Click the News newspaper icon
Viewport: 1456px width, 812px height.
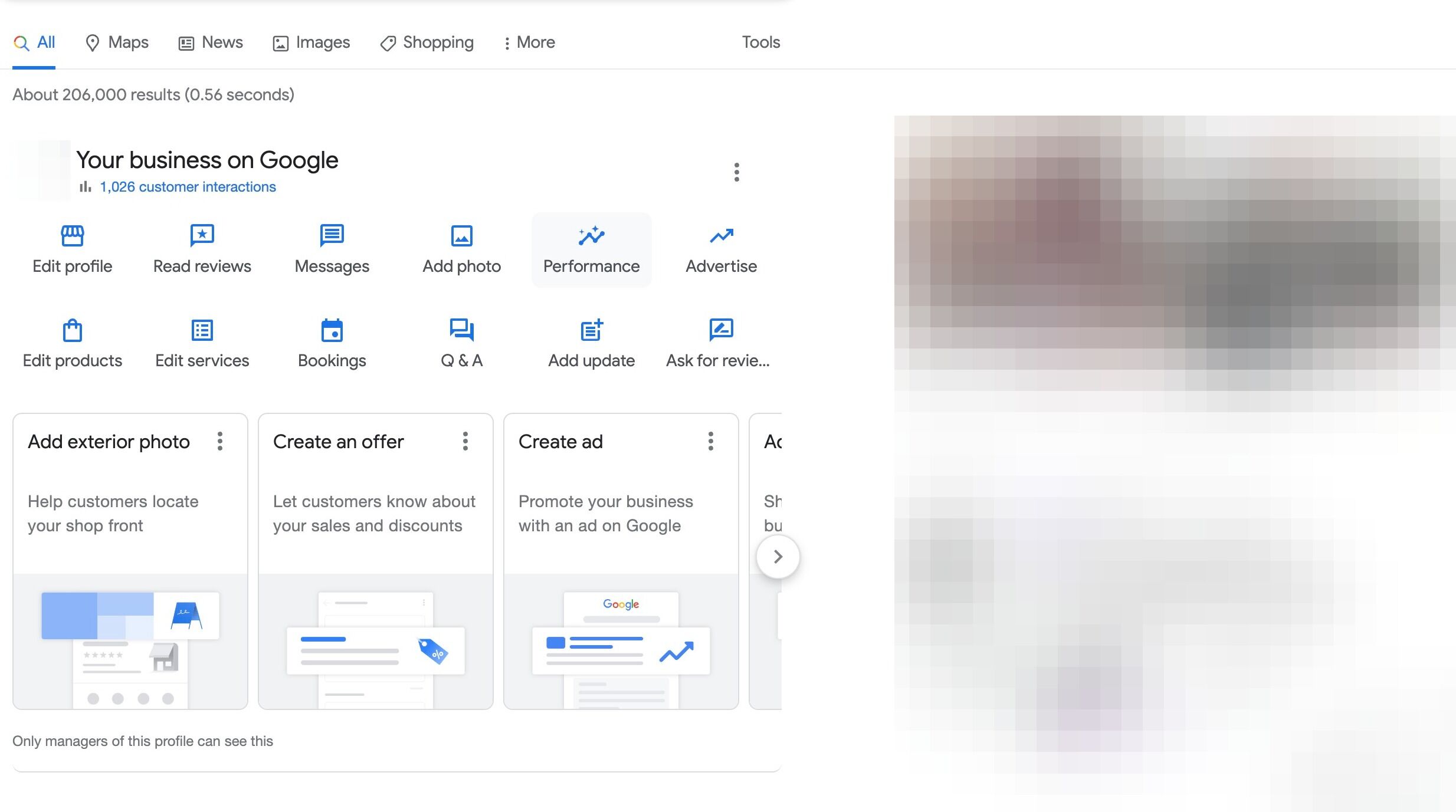[x=186, y=43]
